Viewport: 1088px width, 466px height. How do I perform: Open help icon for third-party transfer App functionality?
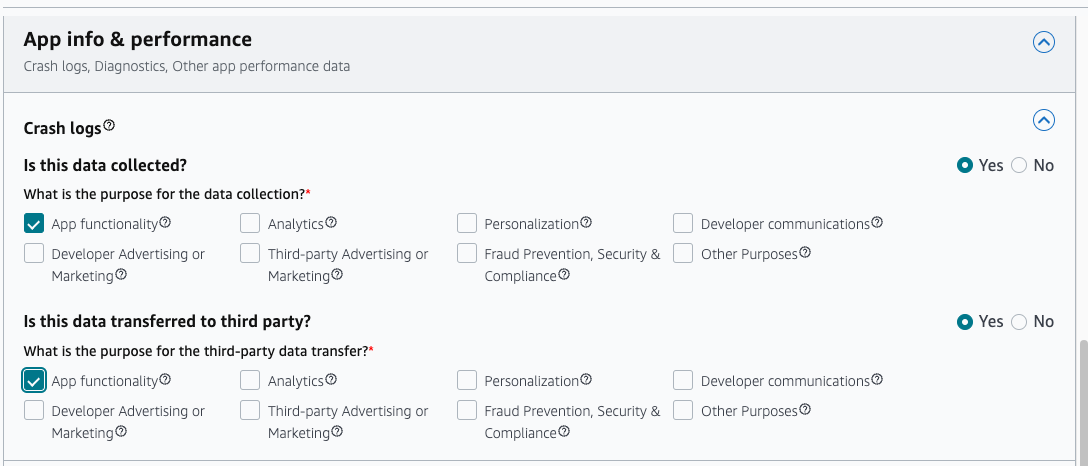tap(165, 379)
